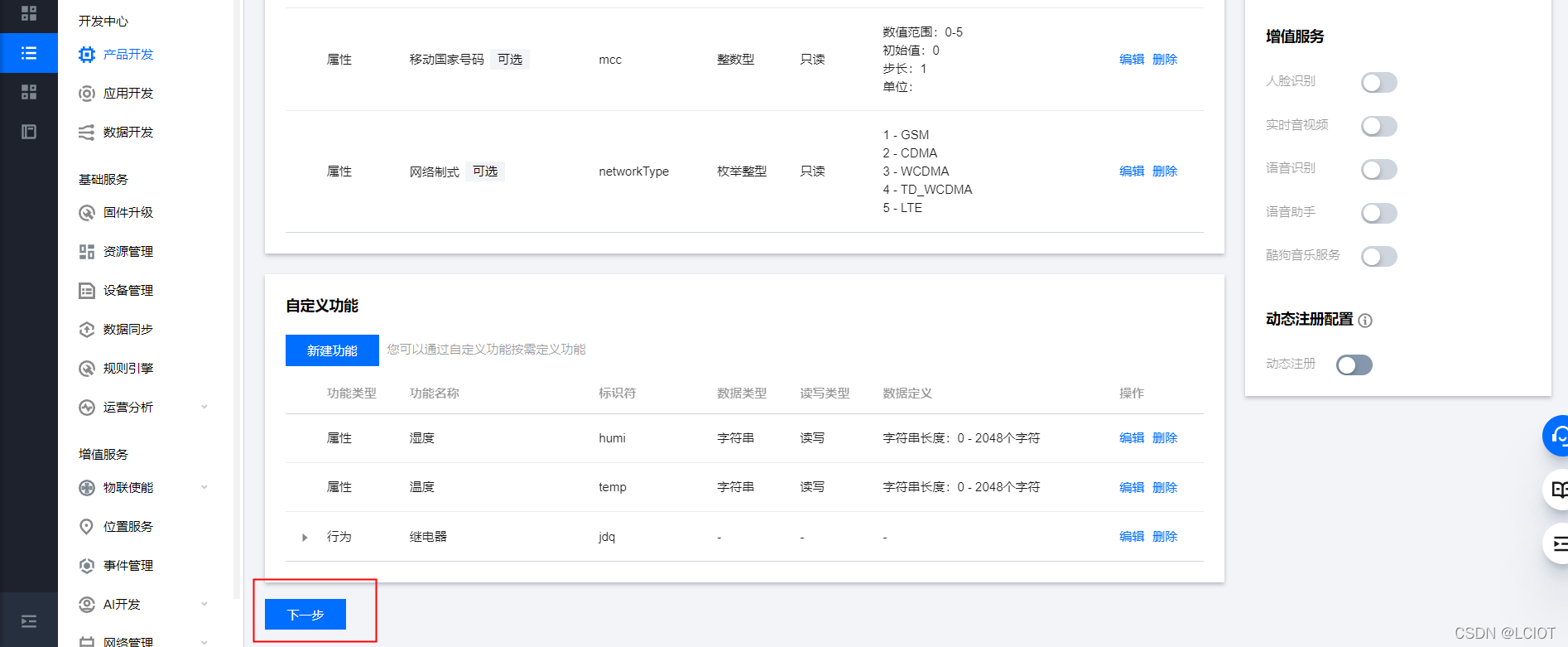Expand the 继电器 row triangle
Viewport: 1568px width, 647px height.
click(305, 538)
